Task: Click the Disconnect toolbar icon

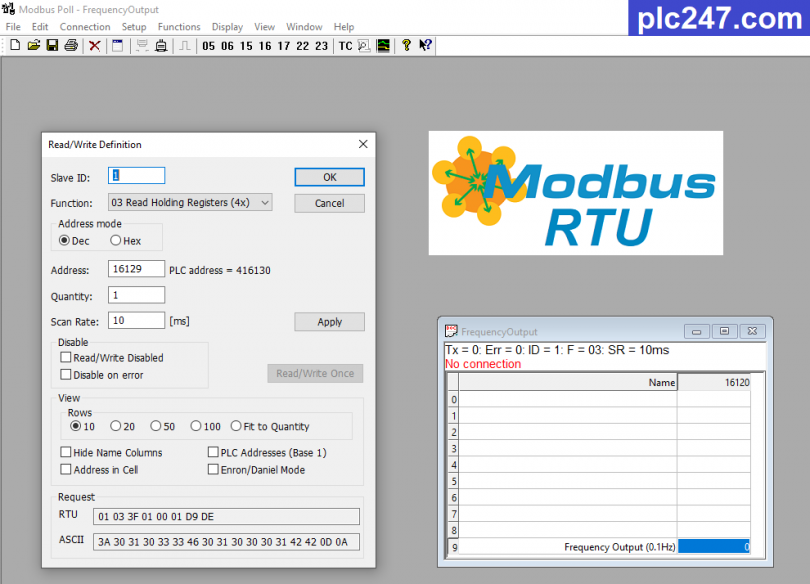Action: [x=161, y=45]
